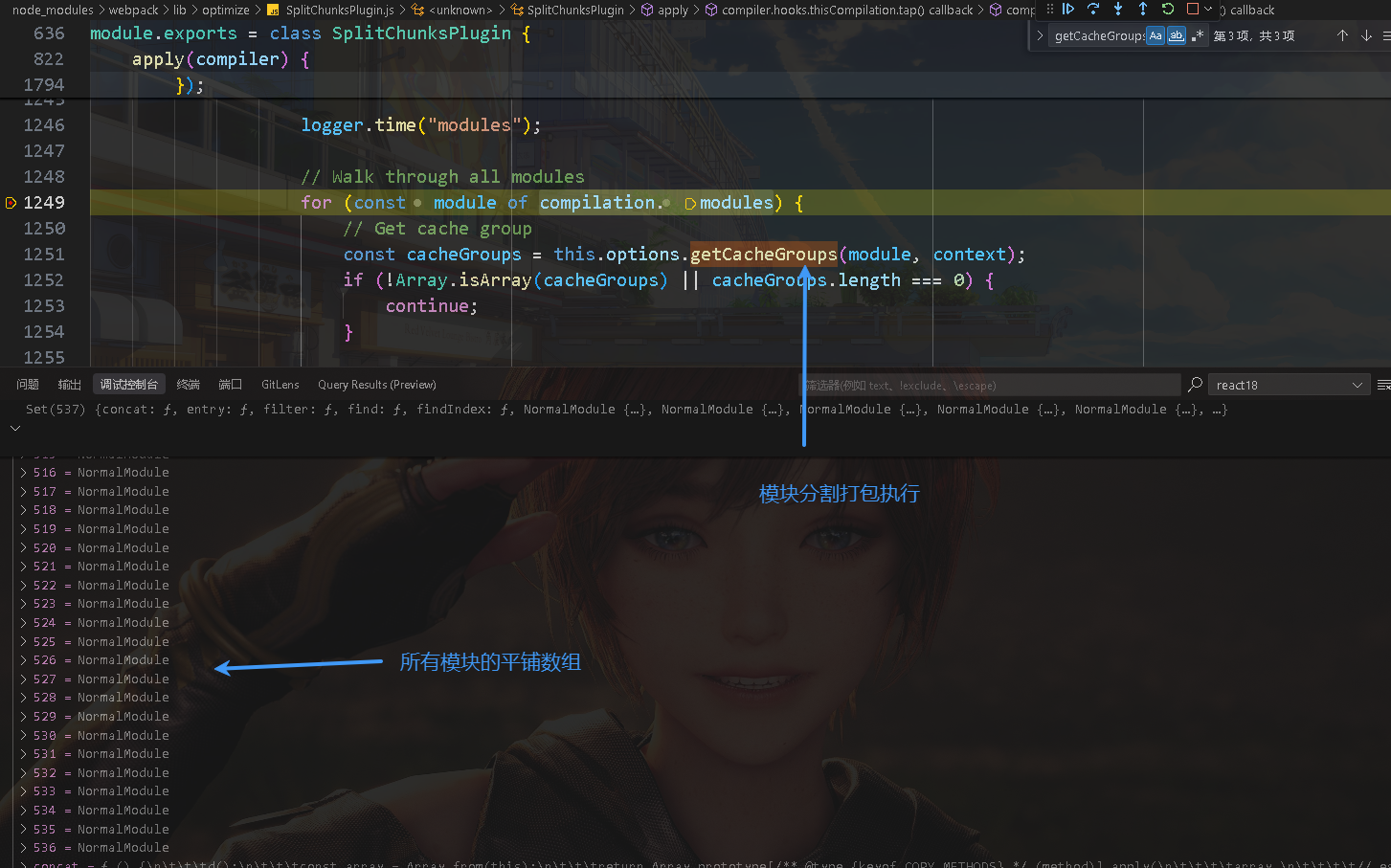Click optimize in the breadcrumb path

click(225, 10)
